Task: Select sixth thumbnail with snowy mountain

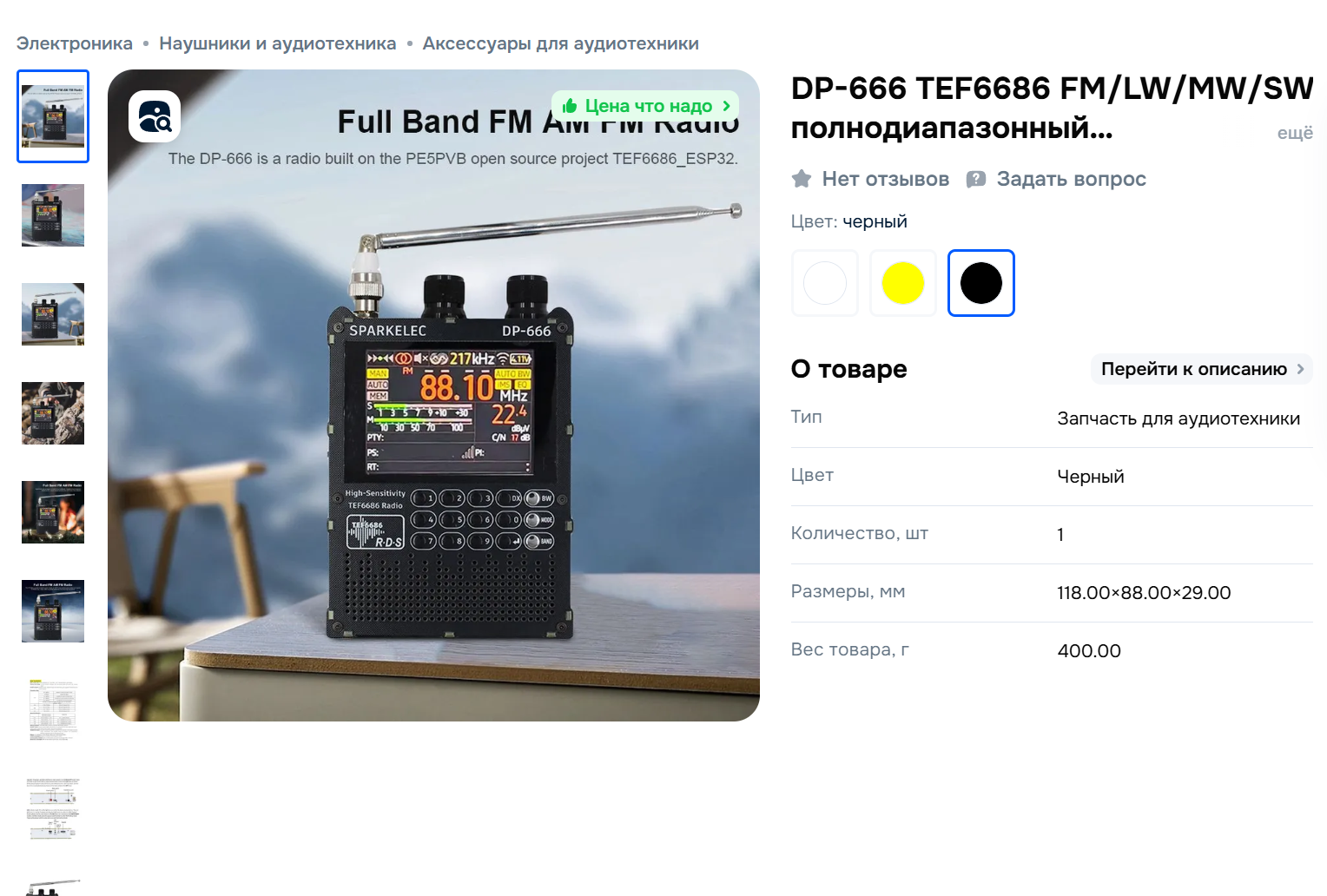Action: click(53, 611)
